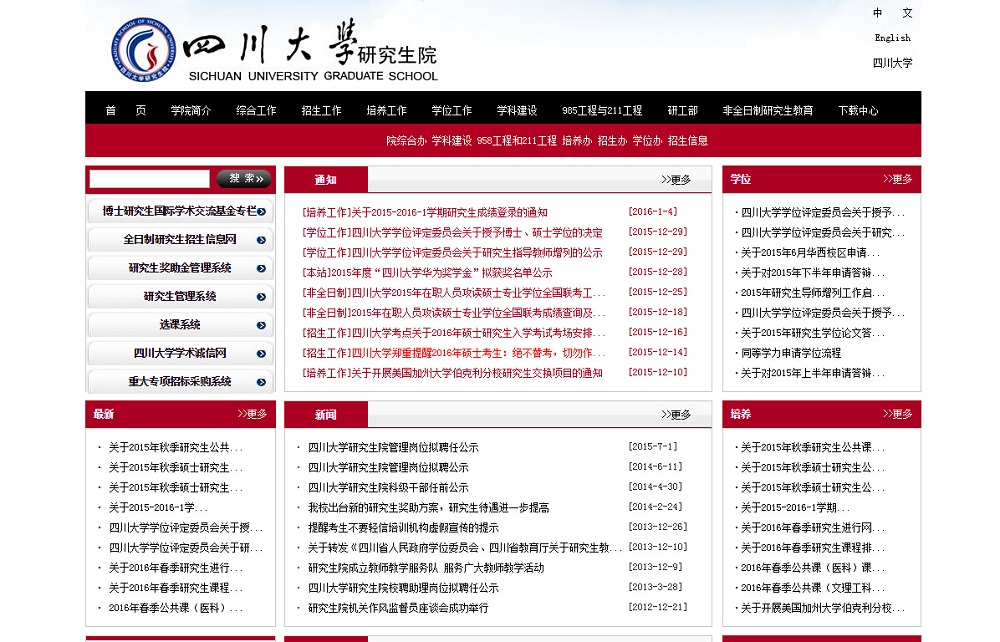This screenshot has height=642, width=1000.
Task: Open 重大专项招标采购系统 sidebar button
Action: tap(180, 382)
